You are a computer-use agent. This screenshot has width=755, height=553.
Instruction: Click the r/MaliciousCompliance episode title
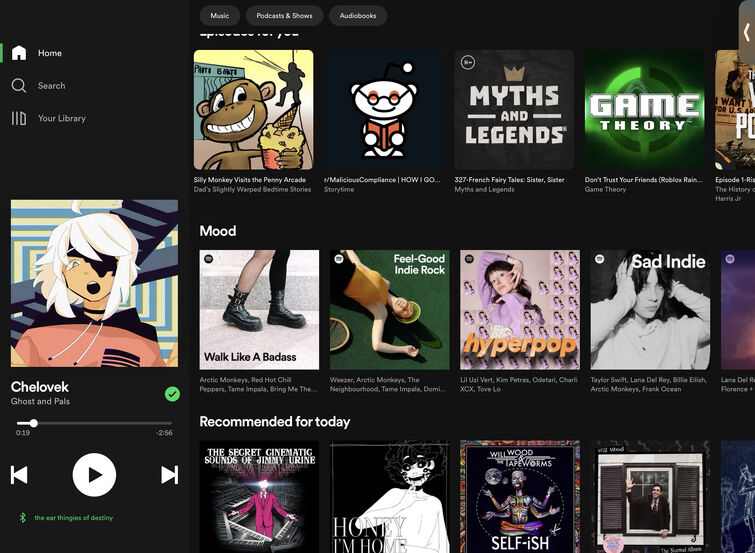coord(382,180)
